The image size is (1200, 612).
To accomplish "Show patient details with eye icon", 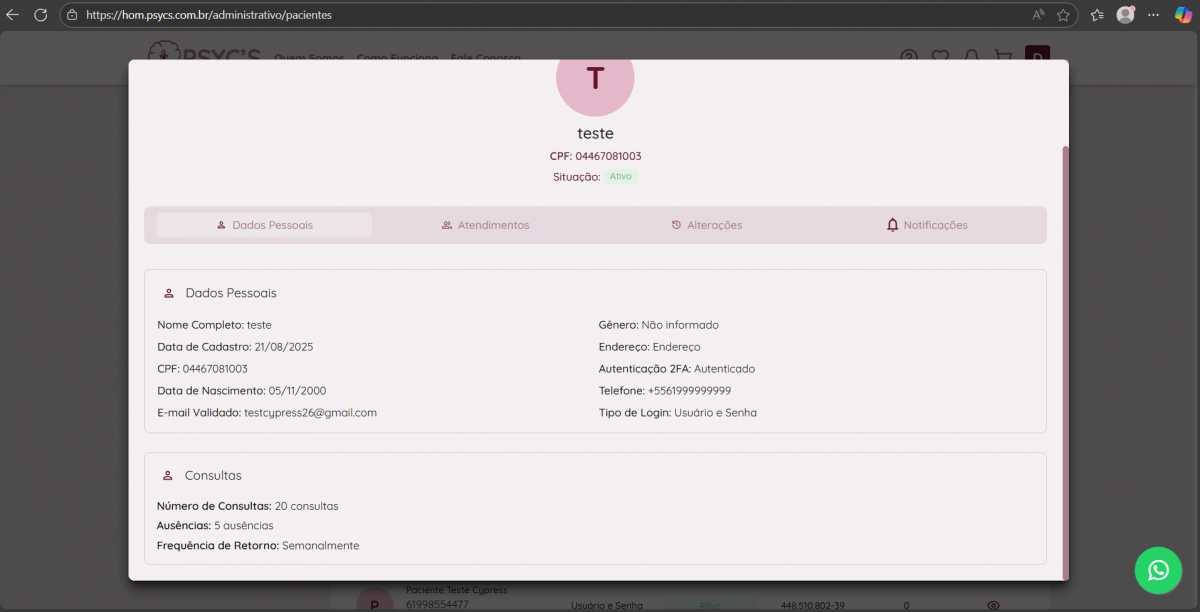I will click(x=993, y=605).
